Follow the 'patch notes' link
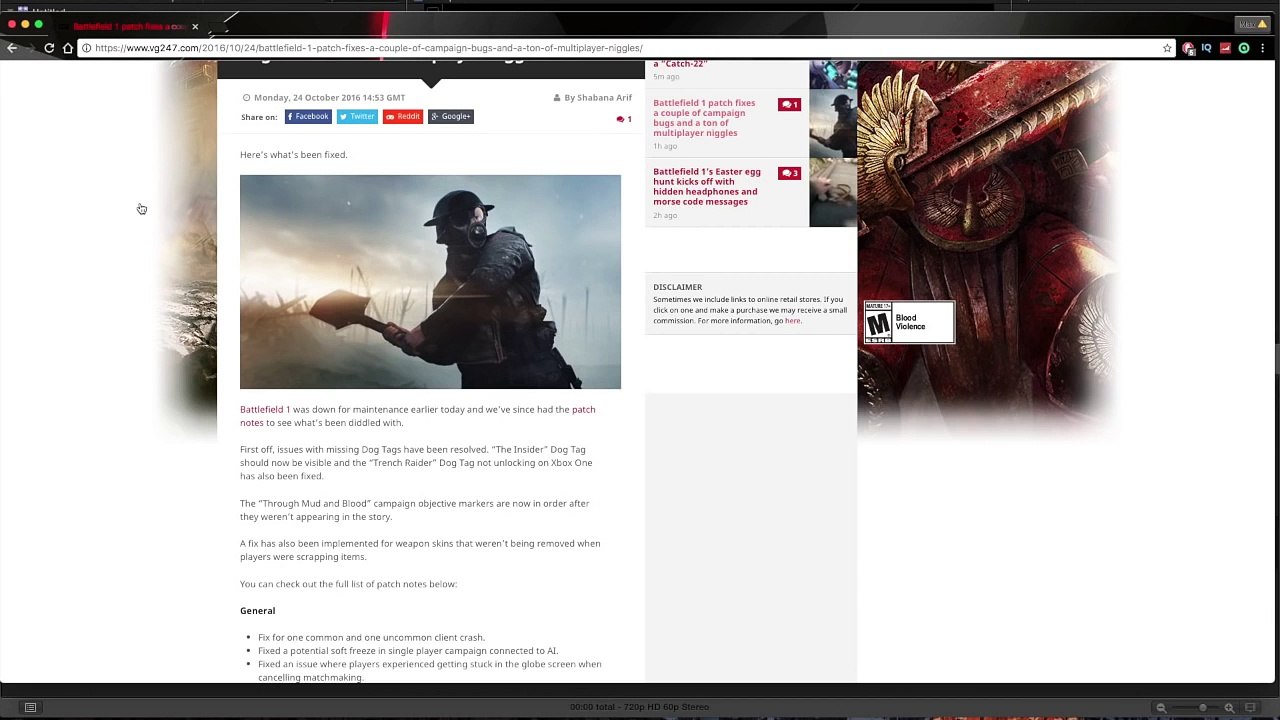This screenshot has height=720, width=1280. click(x=583, y=410)
